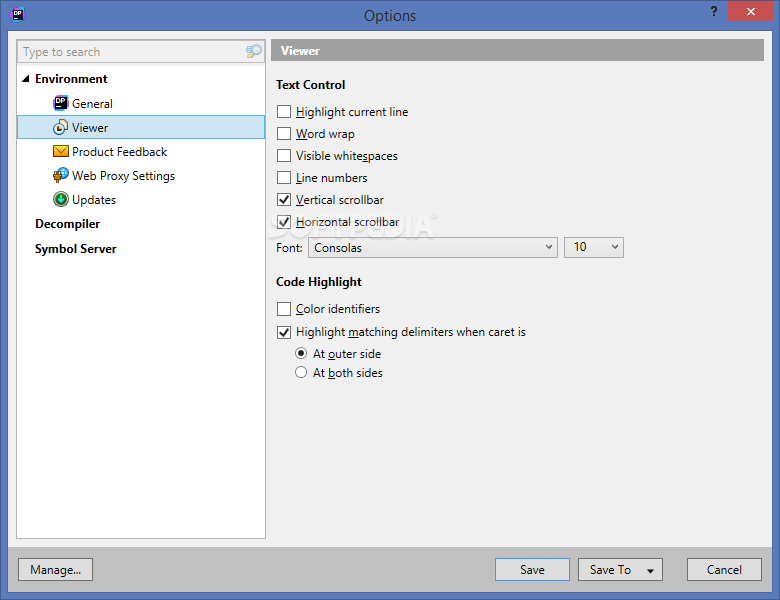The width and height of the screenshot is (780, 600).
Task: Turn on Word wrap
Action: 284,134
